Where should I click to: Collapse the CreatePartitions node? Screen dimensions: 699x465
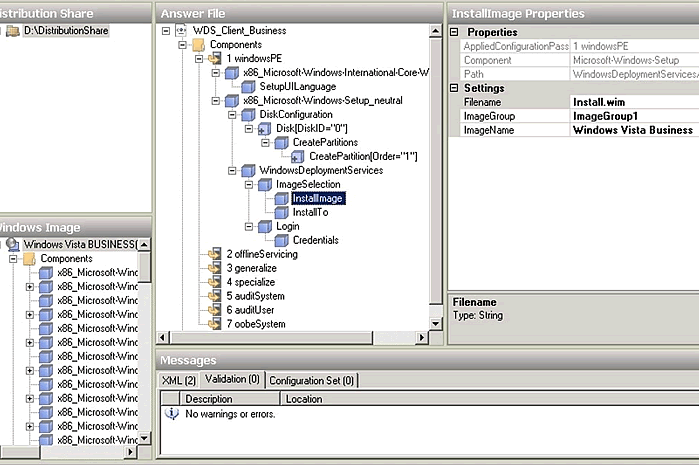265,142
